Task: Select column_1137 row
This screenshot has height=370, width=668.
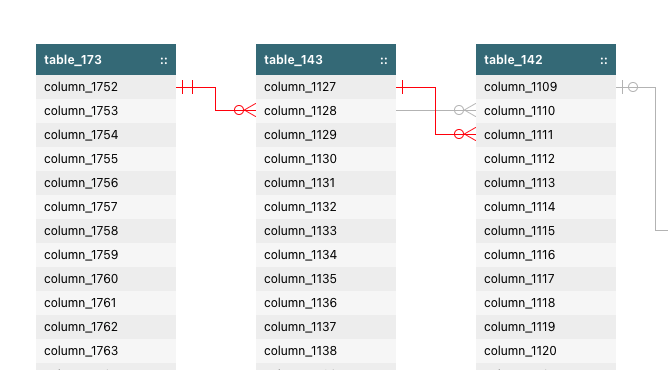Action: 326,327
